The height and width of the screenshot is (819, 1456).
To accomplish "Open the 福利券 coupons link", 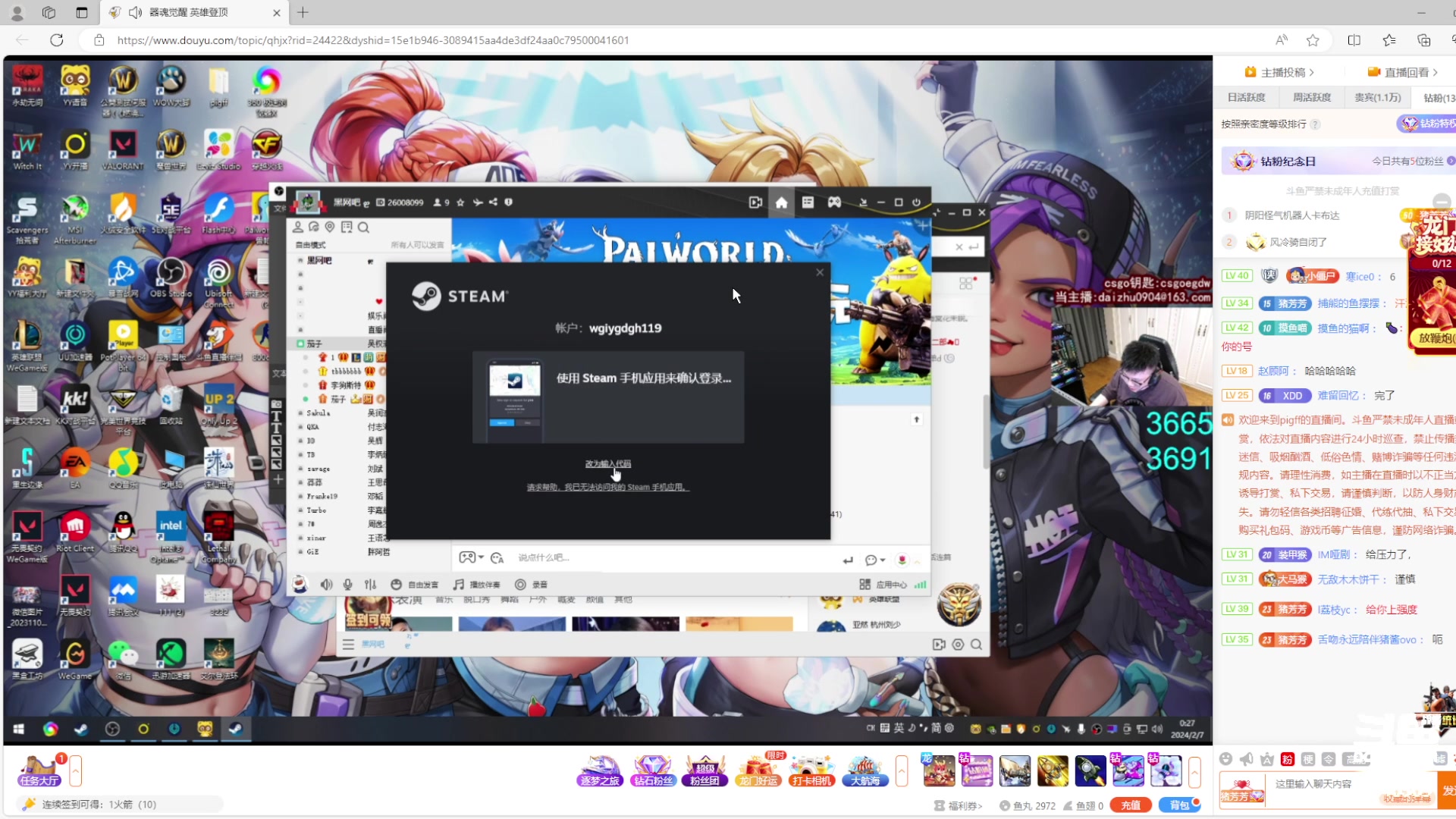I will coord(959,806).
